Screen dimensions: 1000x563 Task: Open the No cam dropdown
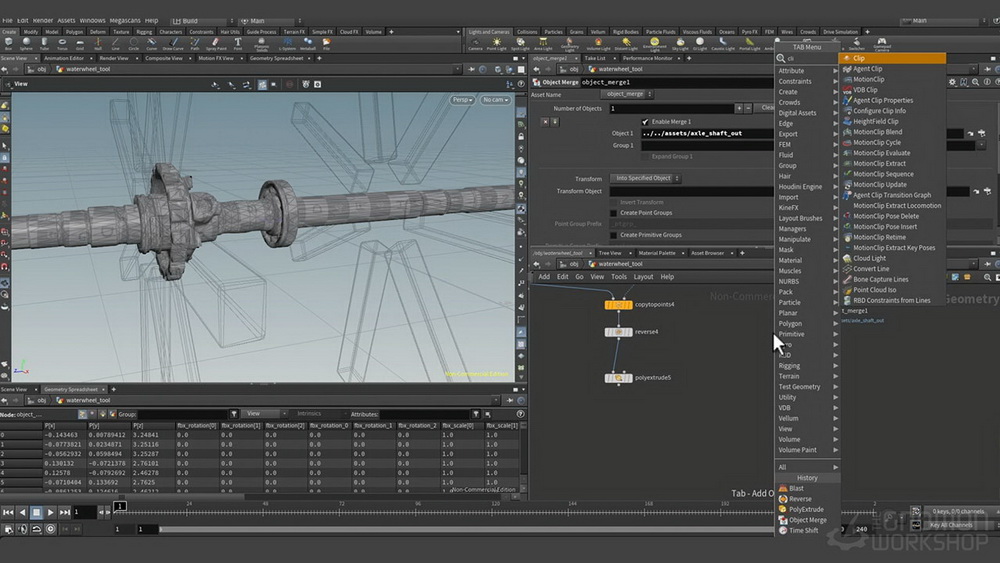(496, 100)
